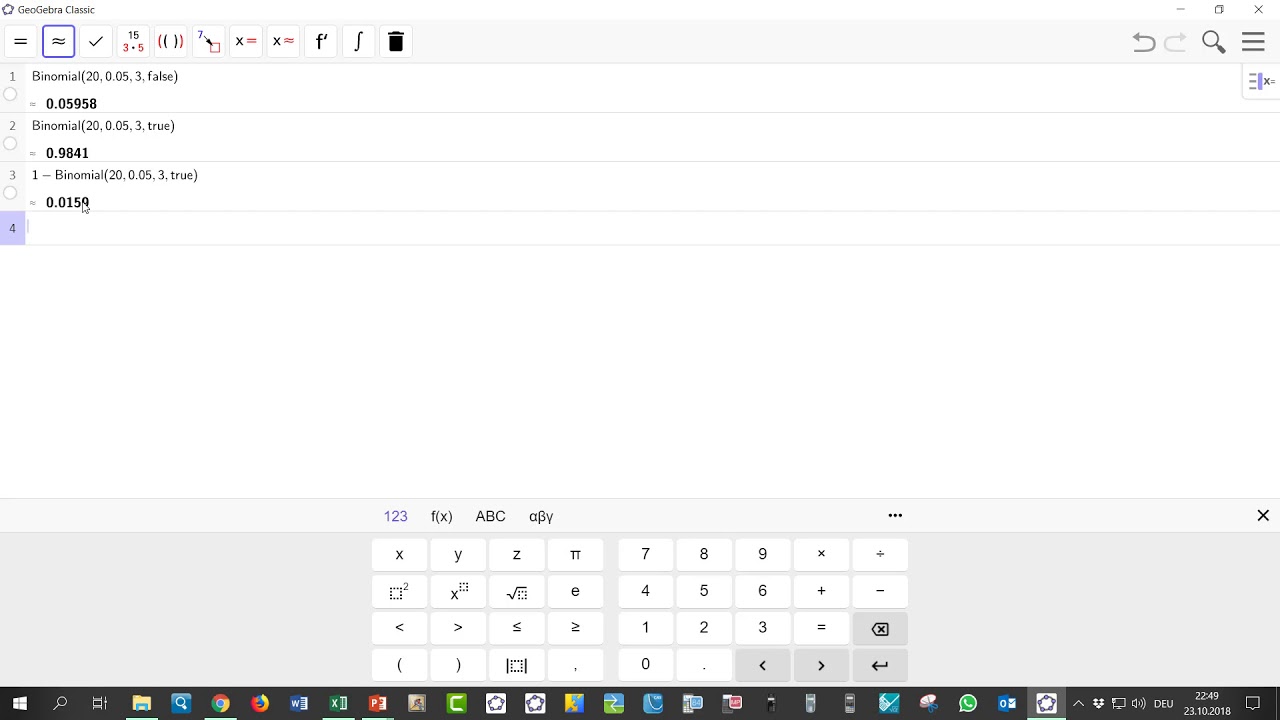Select the Derivative f' tool
The width and height of the screenshot is (1280, 720).
321,42
